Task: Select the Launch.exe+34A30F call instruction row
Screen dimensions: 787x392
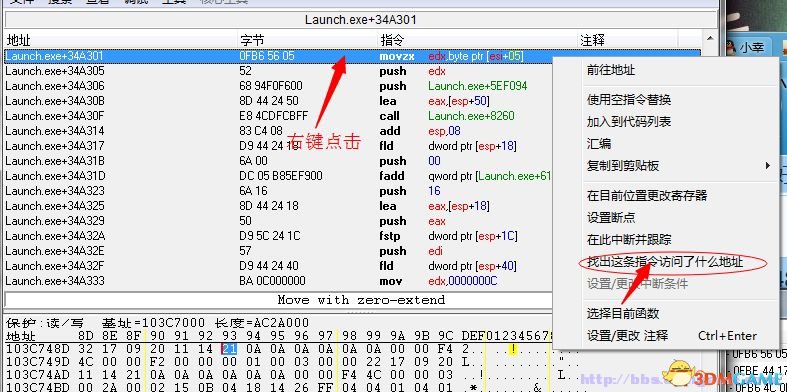Action: (279, 116)
